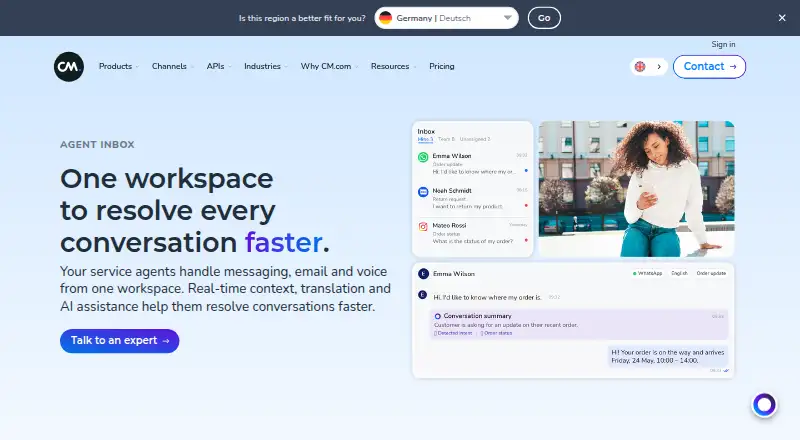Image resolution: width=800 pixels, height=440 pixels.
Task: Click the chat icon beside Noah Schmidt
Action: (x=423, y=192)
